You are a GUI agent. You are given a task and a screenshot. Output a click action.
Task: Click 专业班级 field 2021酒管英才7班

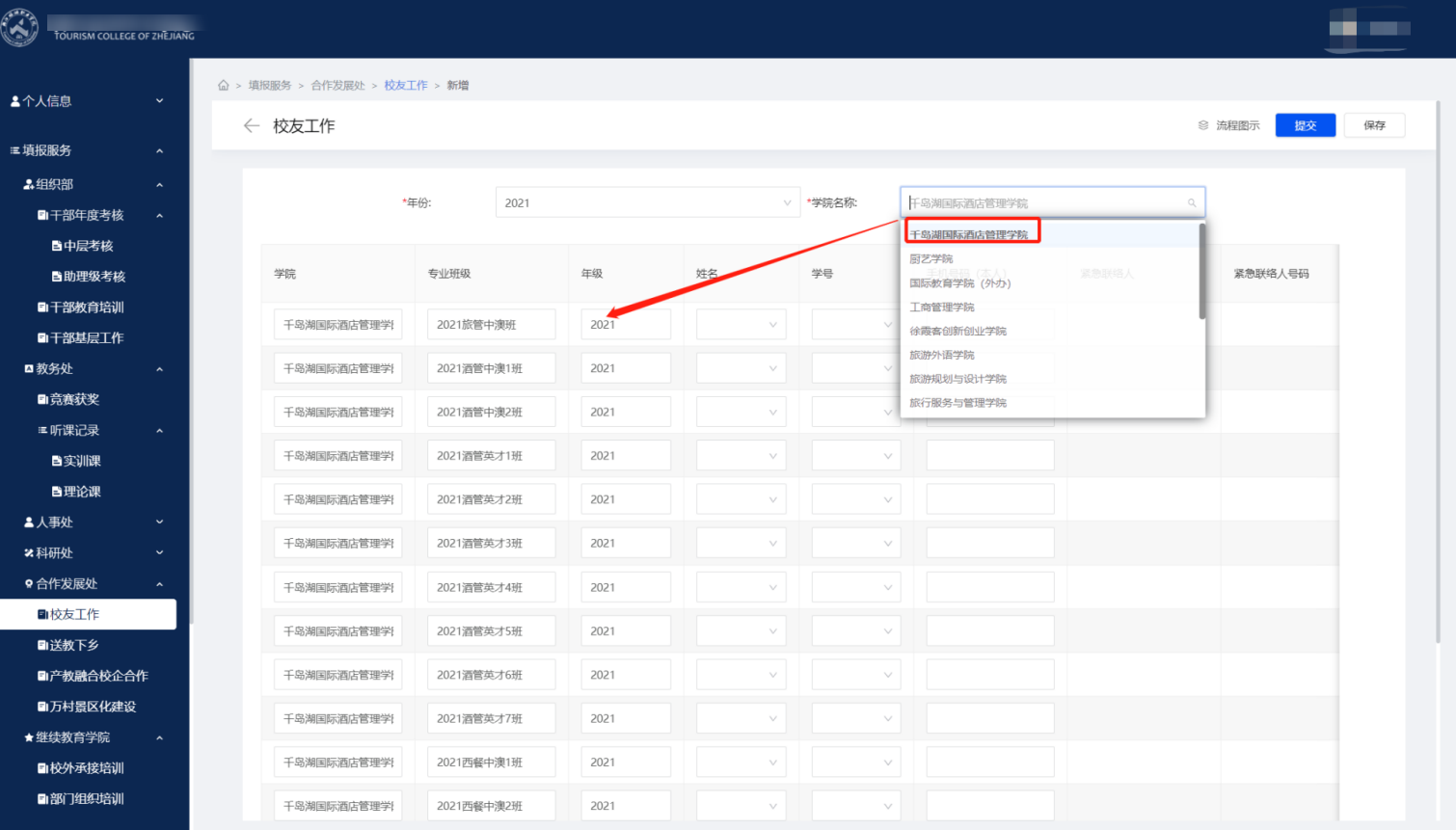(x=492, y=719)
